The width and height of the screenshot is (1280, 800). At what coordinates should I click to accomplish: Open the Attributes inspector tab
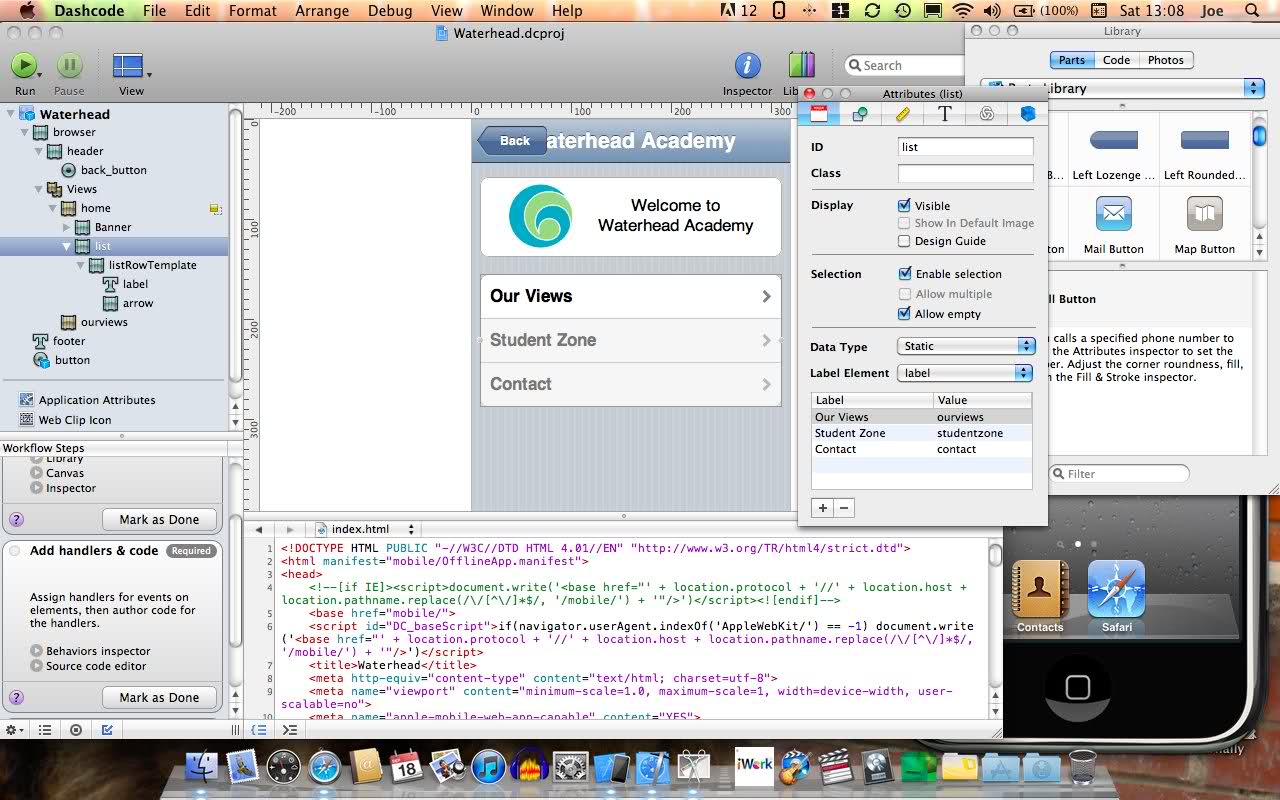tap(818, 114)
